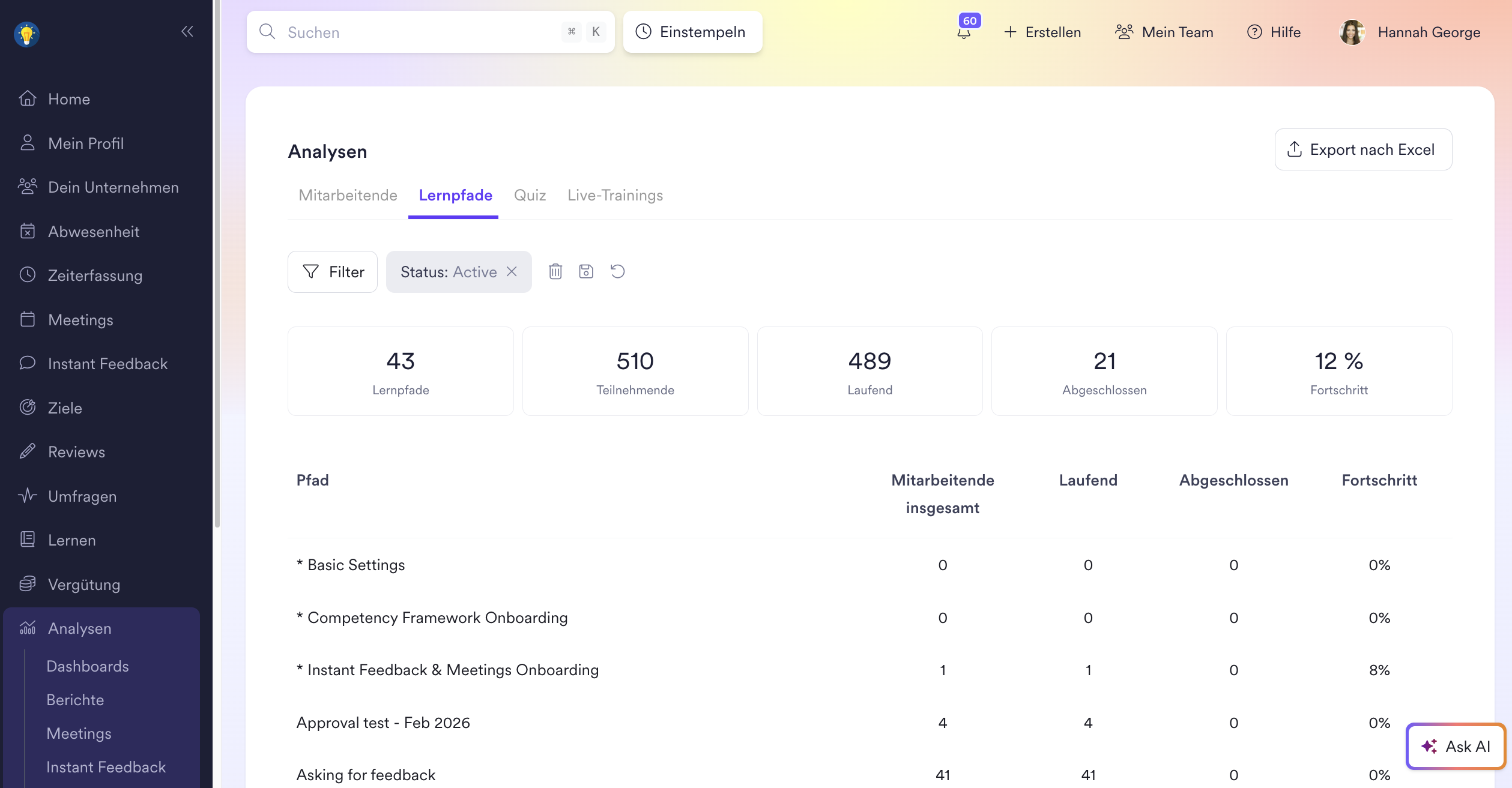Click the save filter disk icon
Image resolution: width=1512 pixels, height=788 pixels.
[x=586, y=272]
